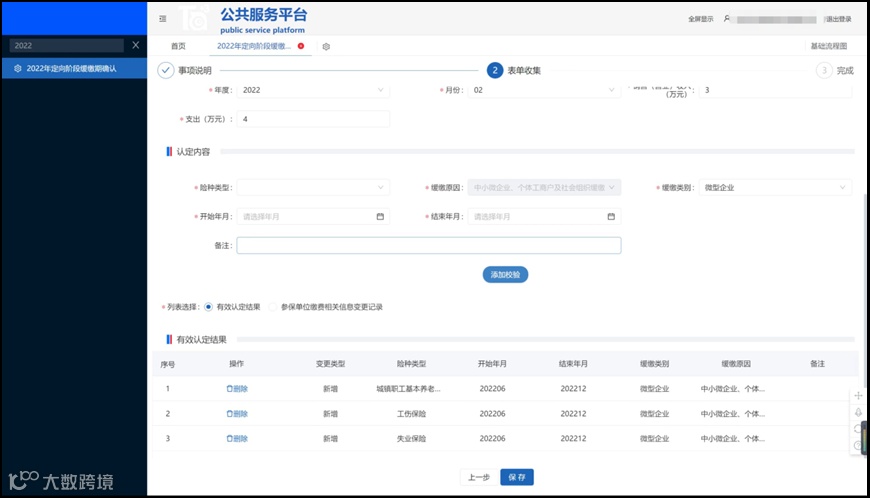This screenshot has height=498, width=870.
Task: Open the tab settings gear icon
Action: pyautogui.click(x=326, y=47)
